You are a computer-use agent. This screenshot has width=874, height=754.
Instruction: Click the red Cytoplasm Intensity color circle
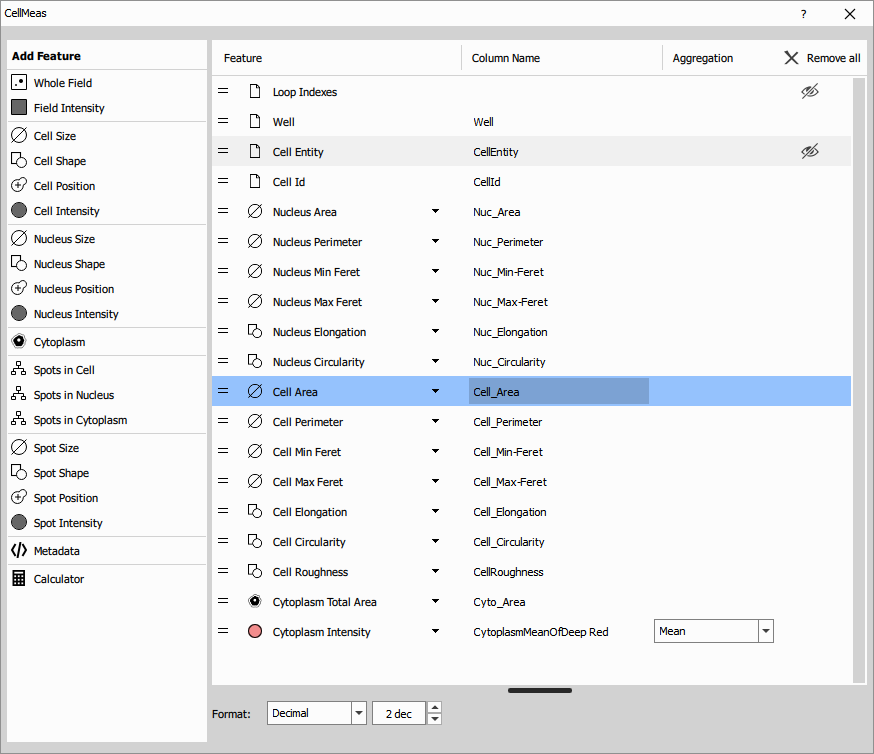coord(255,632)
